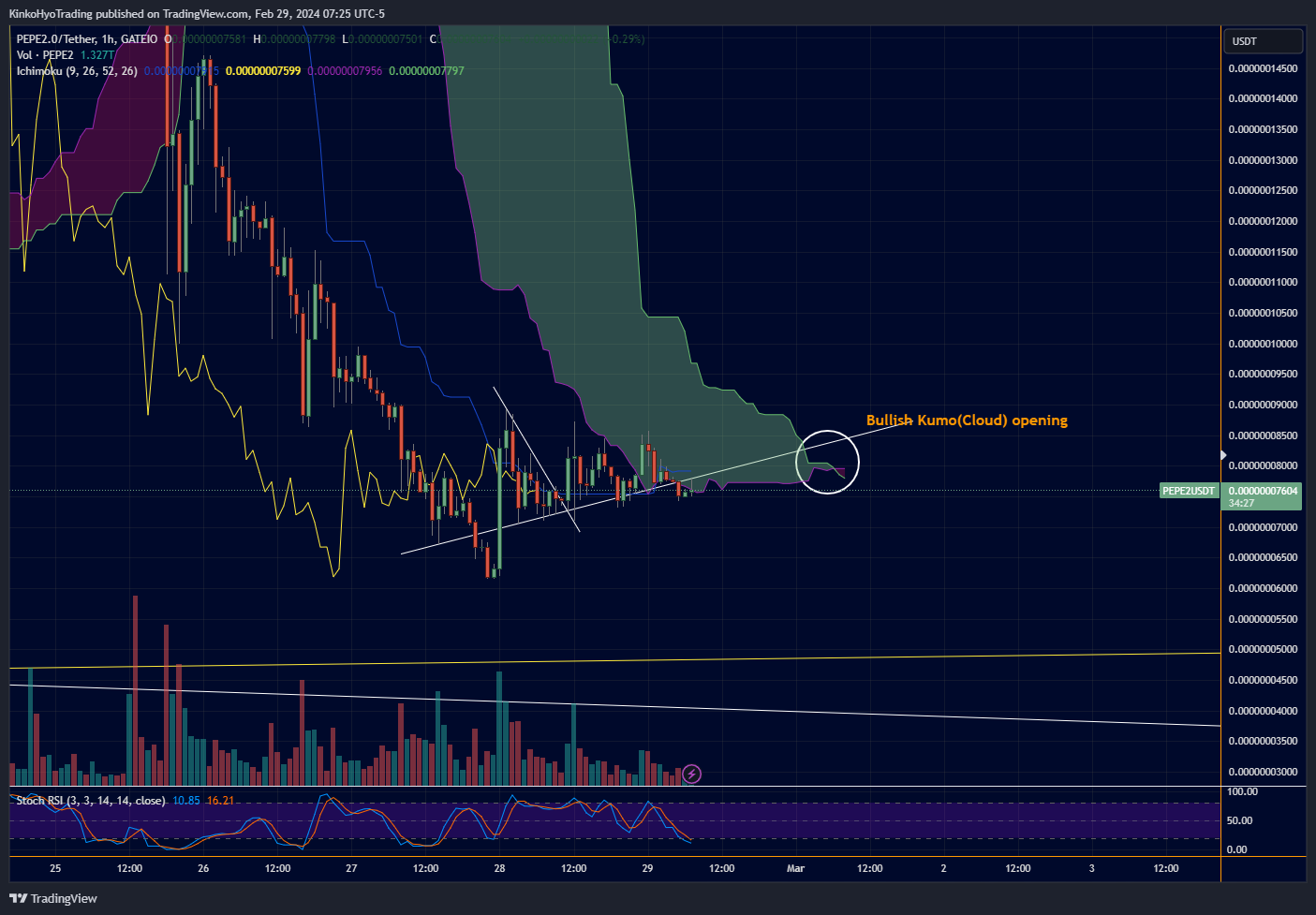1316x915 pixels.
Task: Click the date label 3 on the time axis
Action: (1091, 868)
